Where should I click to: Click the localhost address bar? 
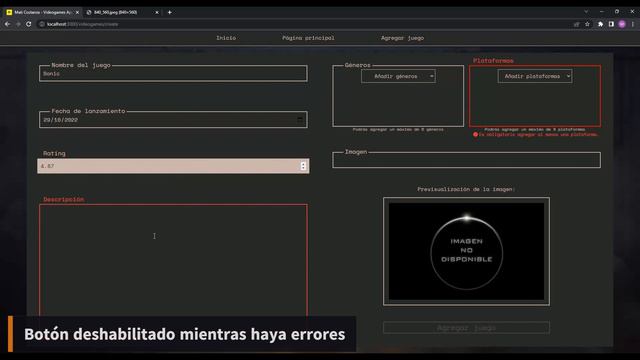302,24
